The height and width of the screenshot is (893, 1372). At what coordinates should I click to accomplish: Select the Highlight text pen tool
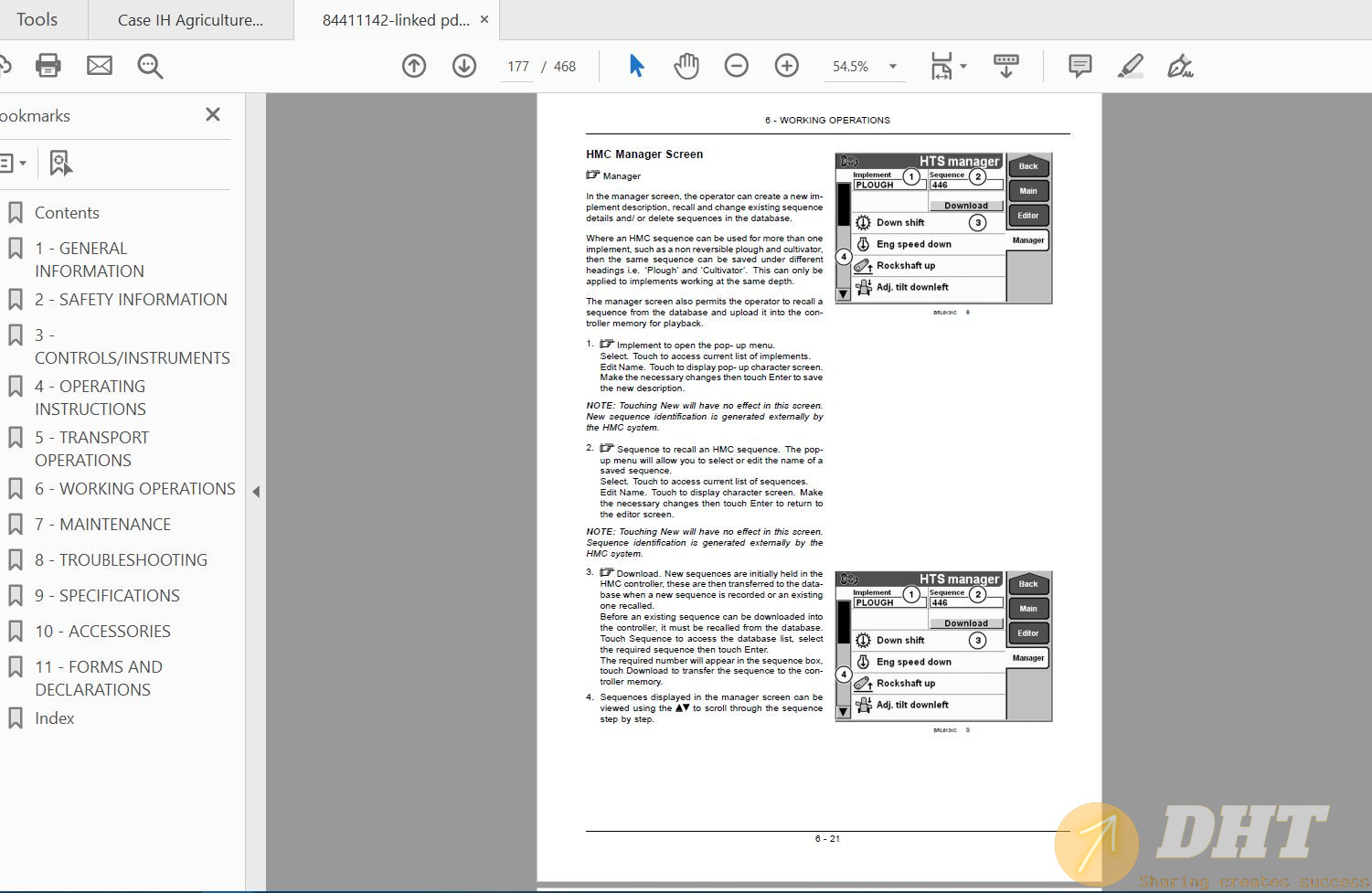1130,66
